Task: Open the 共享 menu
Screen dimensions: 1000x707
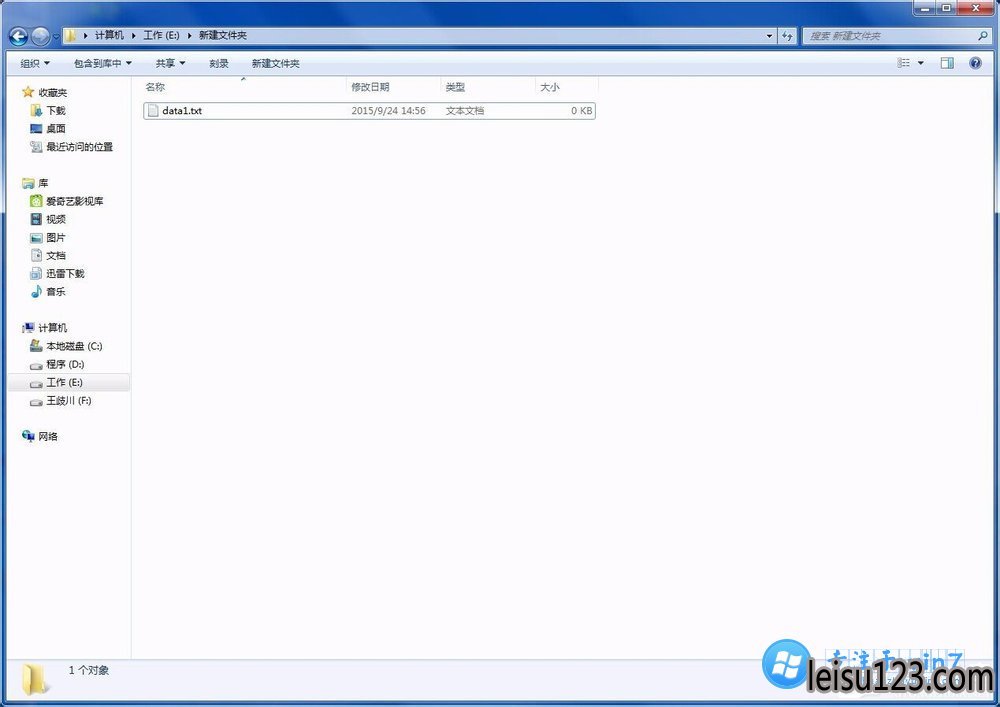Action: [x=170, y=63]
